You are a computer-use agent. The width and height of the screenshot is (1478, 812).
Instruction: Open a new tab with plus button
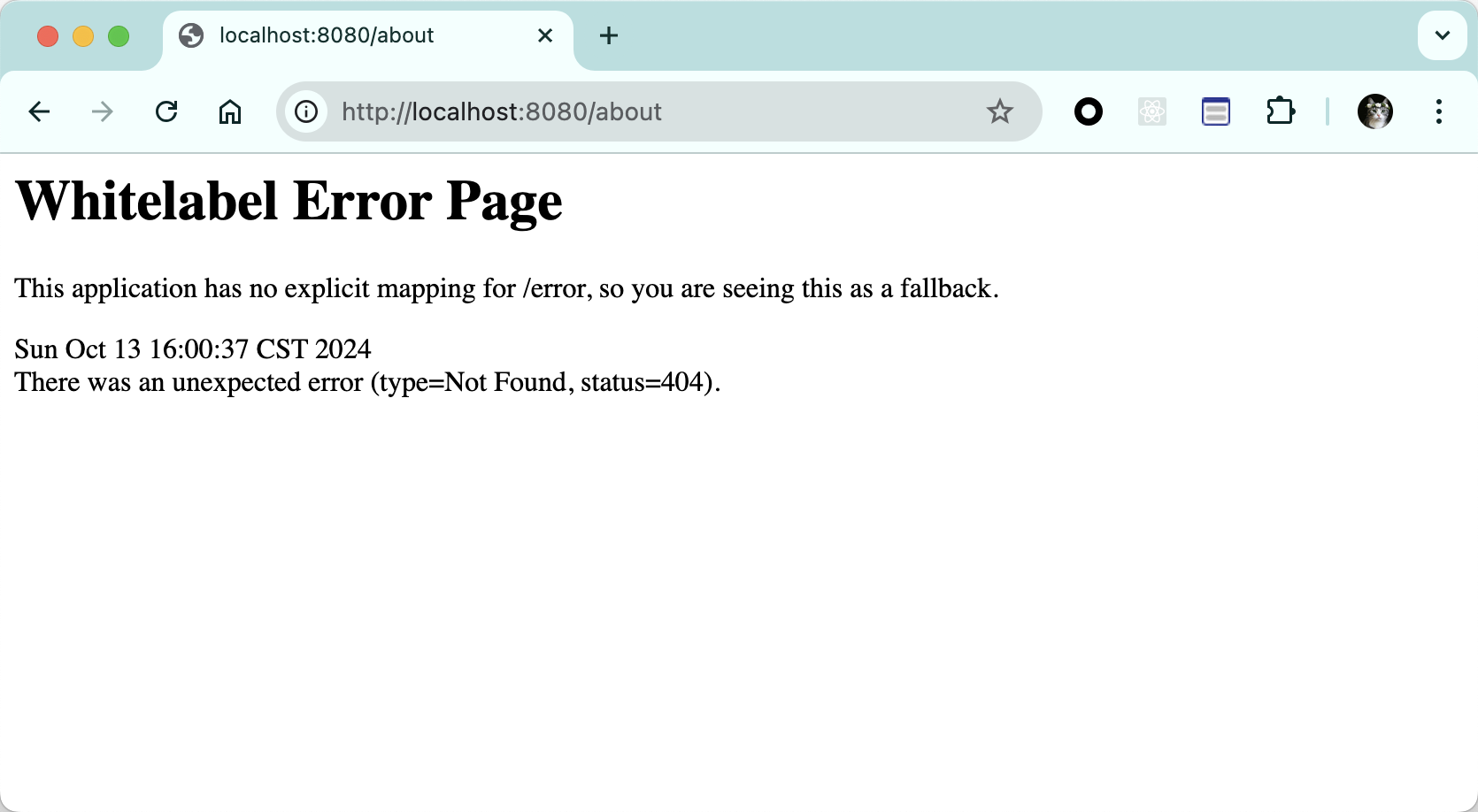point(608,35)
